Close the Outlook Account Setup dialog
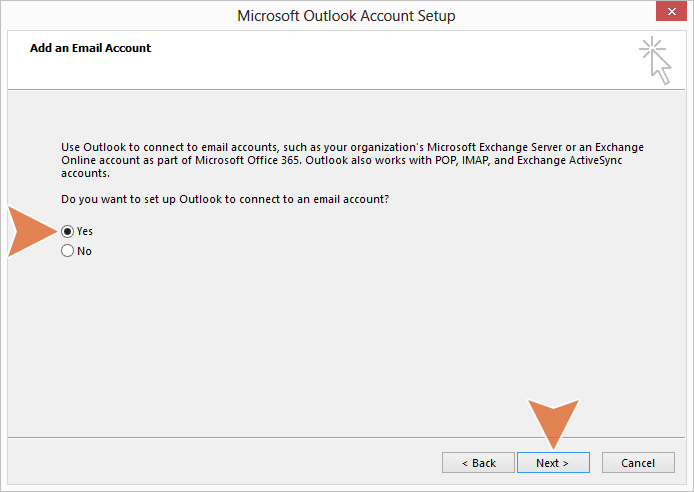The image size is (694, 492). (671, 11)
